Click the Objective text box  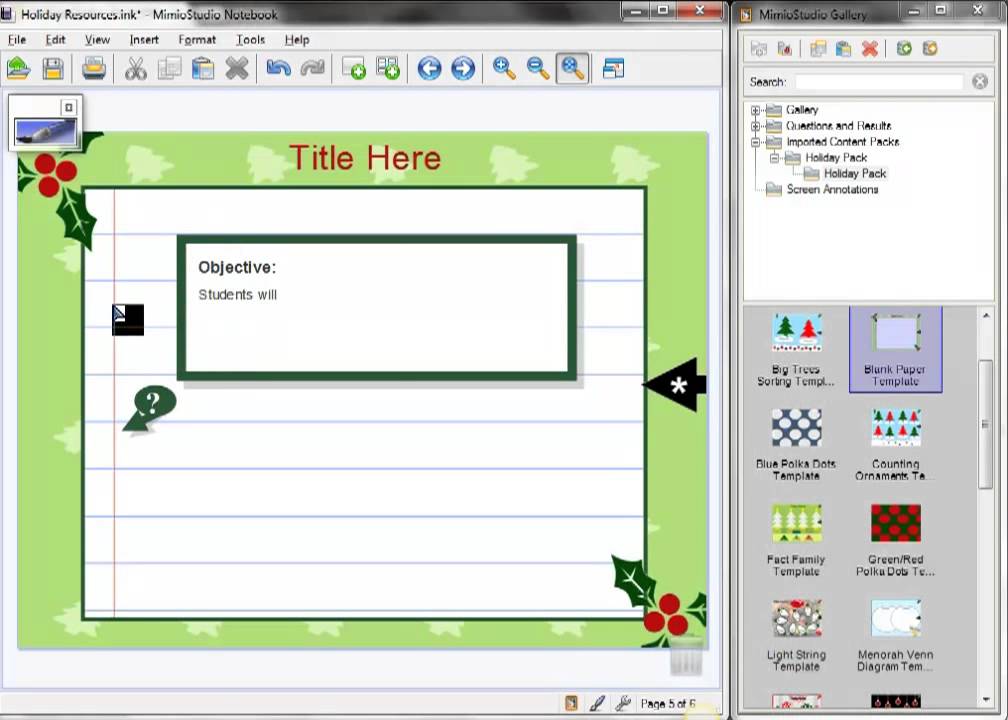pos(377,307)
